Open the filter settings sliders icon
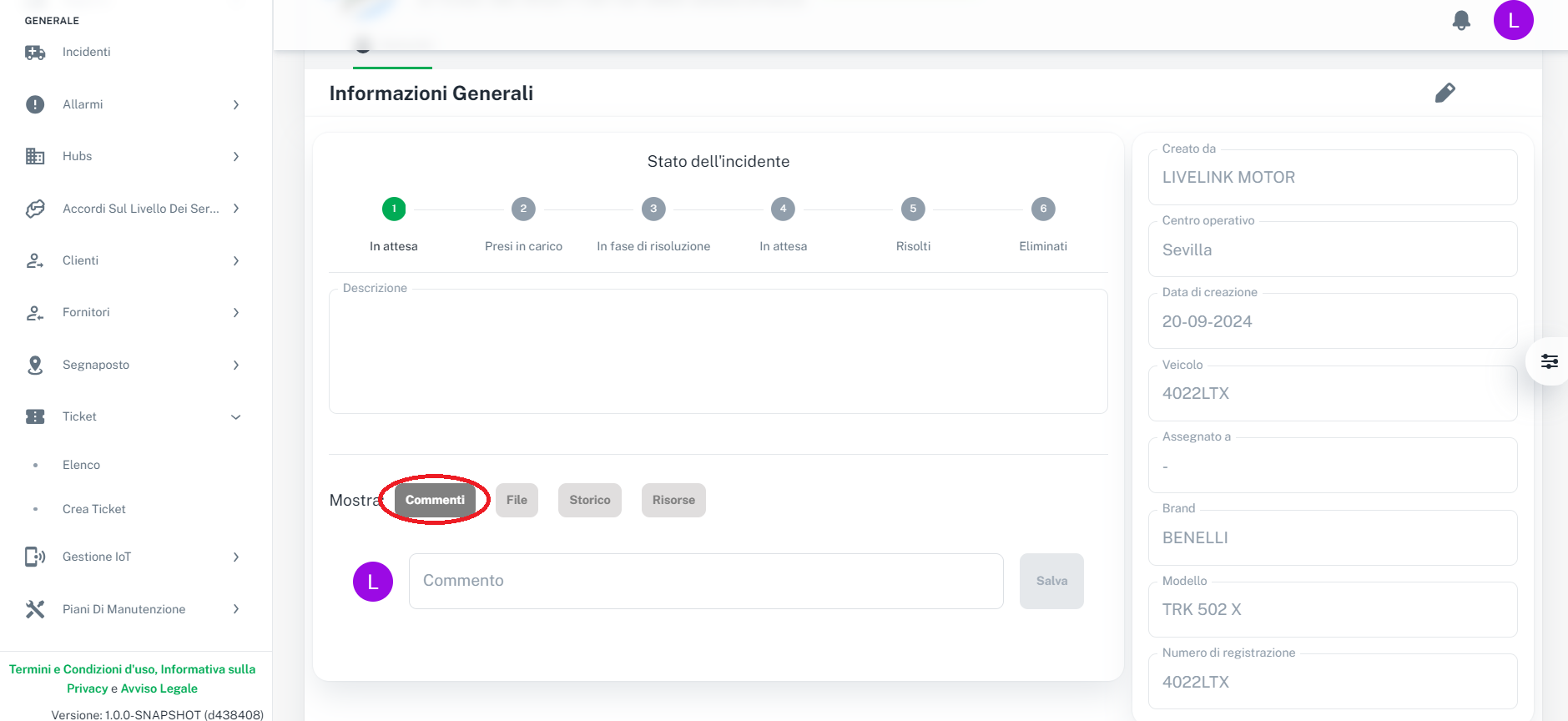This screenshot has width=1568, height=721. pyautogui.click(x=1549, y=361)
